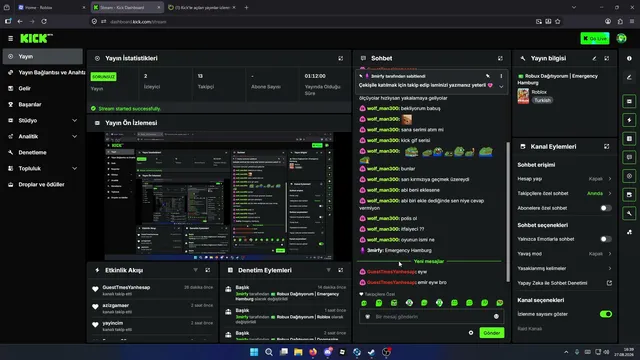
Task: Send message with Gönder button
Action: 491,333
